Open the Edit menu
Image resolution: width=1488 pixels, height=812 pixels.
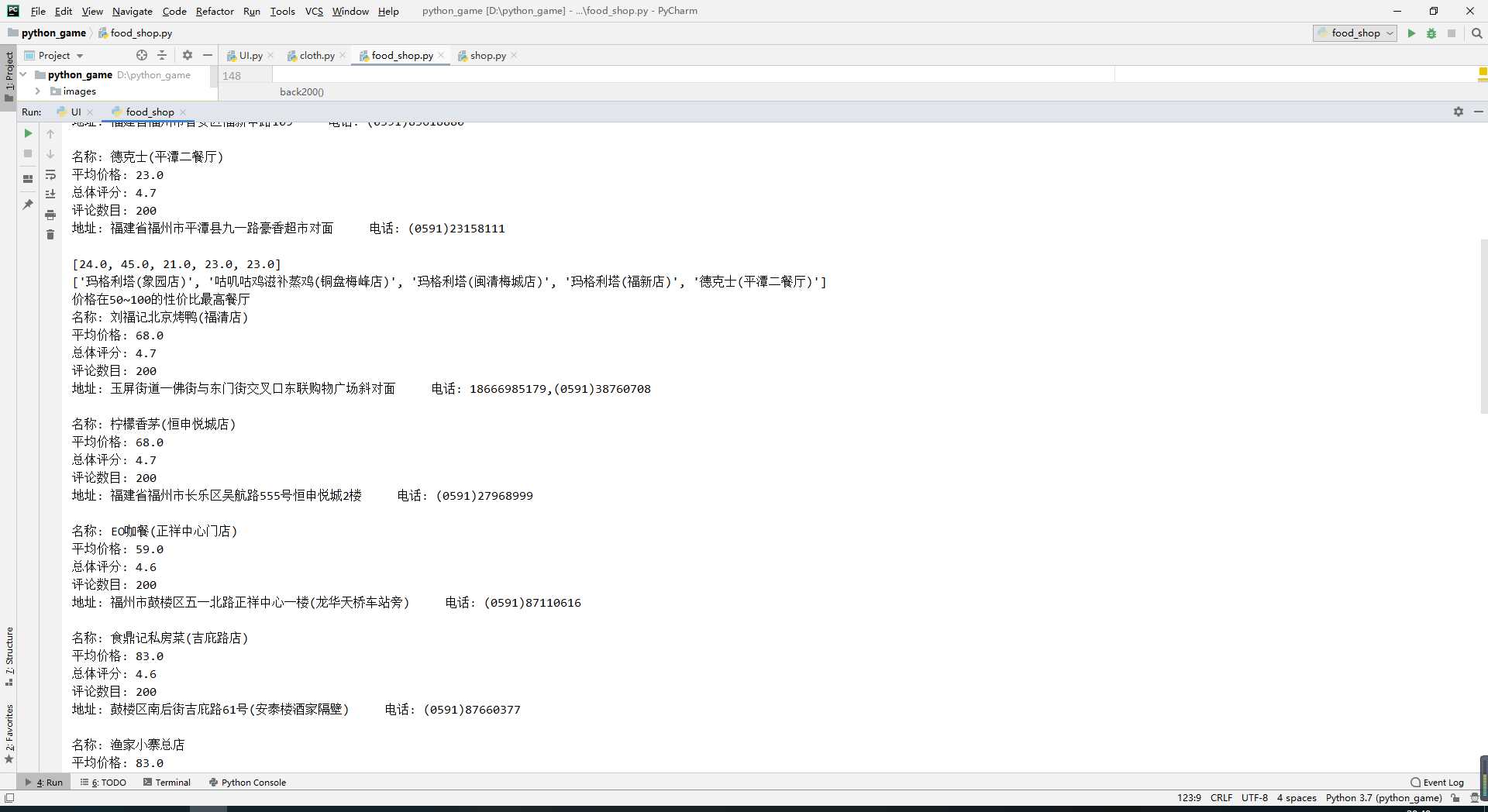tap(64, 11)
